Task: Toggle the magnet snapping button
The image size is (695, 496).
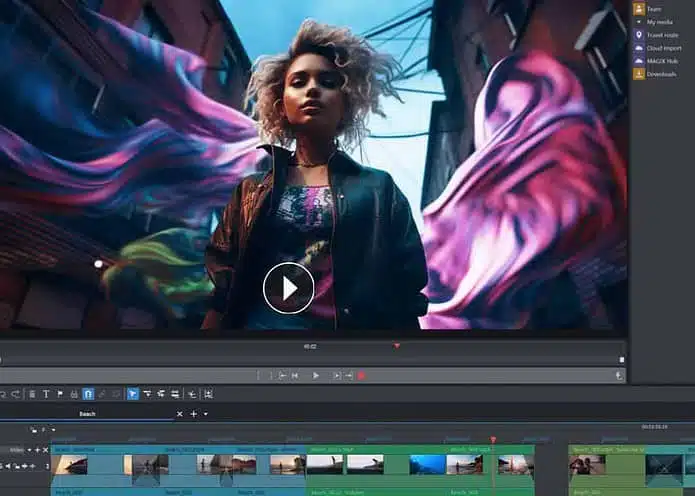Action: (88, 394)
